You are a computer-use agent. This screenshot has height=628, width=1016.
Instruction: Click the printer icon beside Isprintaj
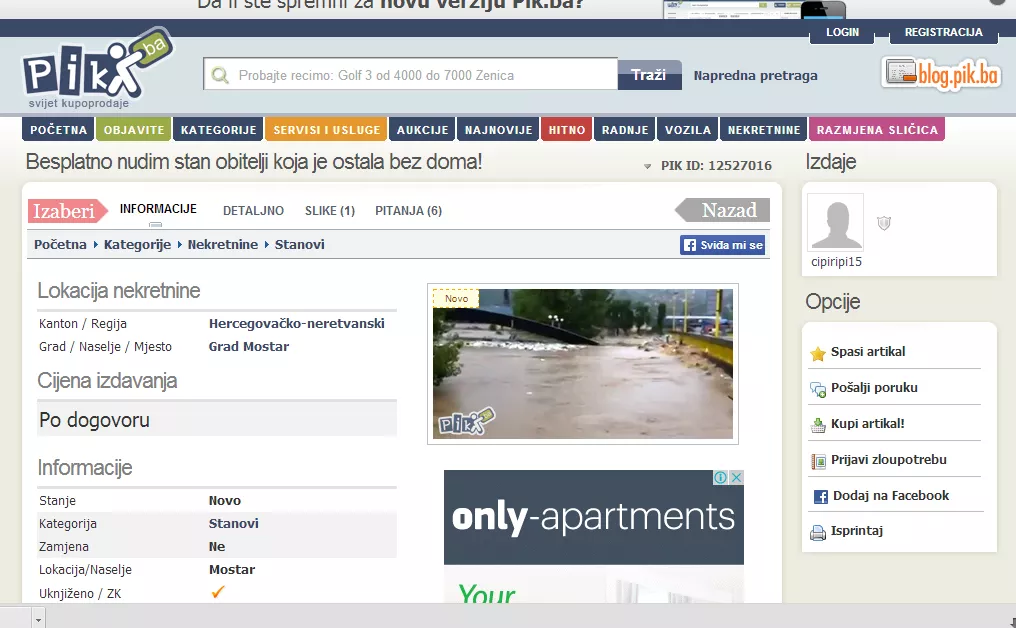[x=818, y=533]
